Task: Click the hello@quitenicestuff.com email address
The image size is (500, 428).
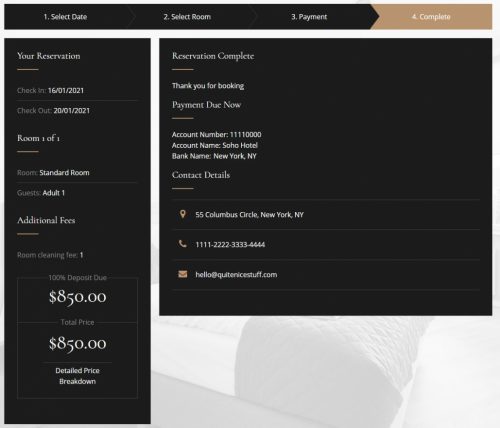Action: tap(236, 275)
